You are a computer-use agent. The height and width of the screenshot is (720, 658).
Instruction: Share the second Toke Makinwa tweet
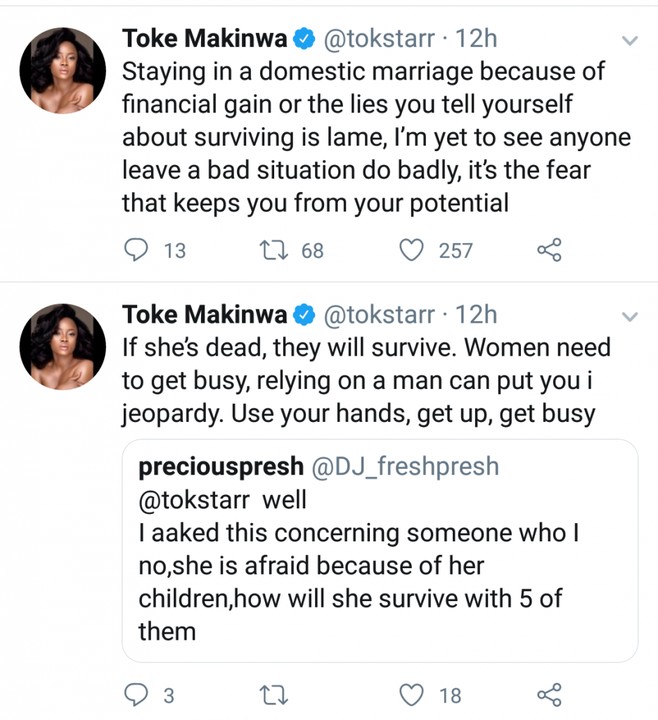(x=549, y=695)
